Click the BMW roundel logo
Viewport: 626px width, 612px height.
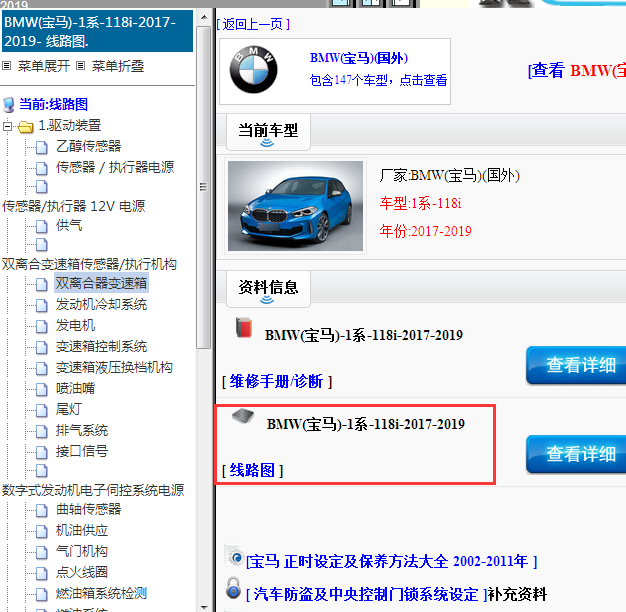pyautogui.click(x=253, y=70)
